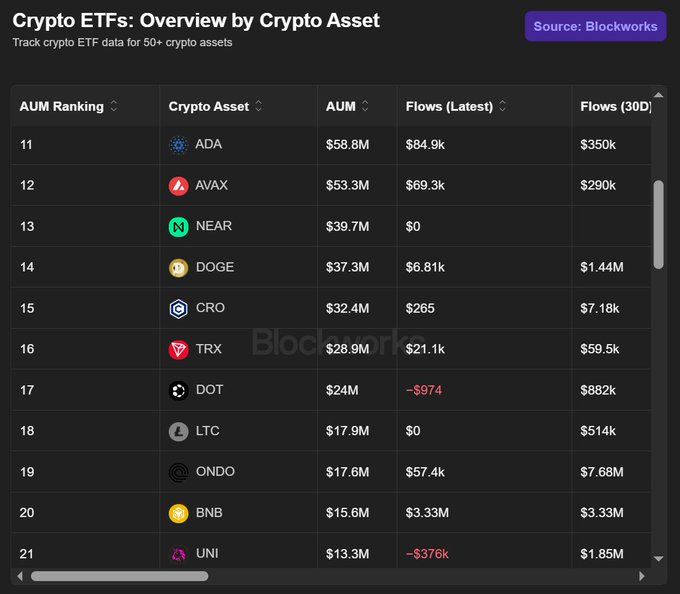
Task: Select the ADA asset name
Action: pyautogui.click(x=208, y=144)
